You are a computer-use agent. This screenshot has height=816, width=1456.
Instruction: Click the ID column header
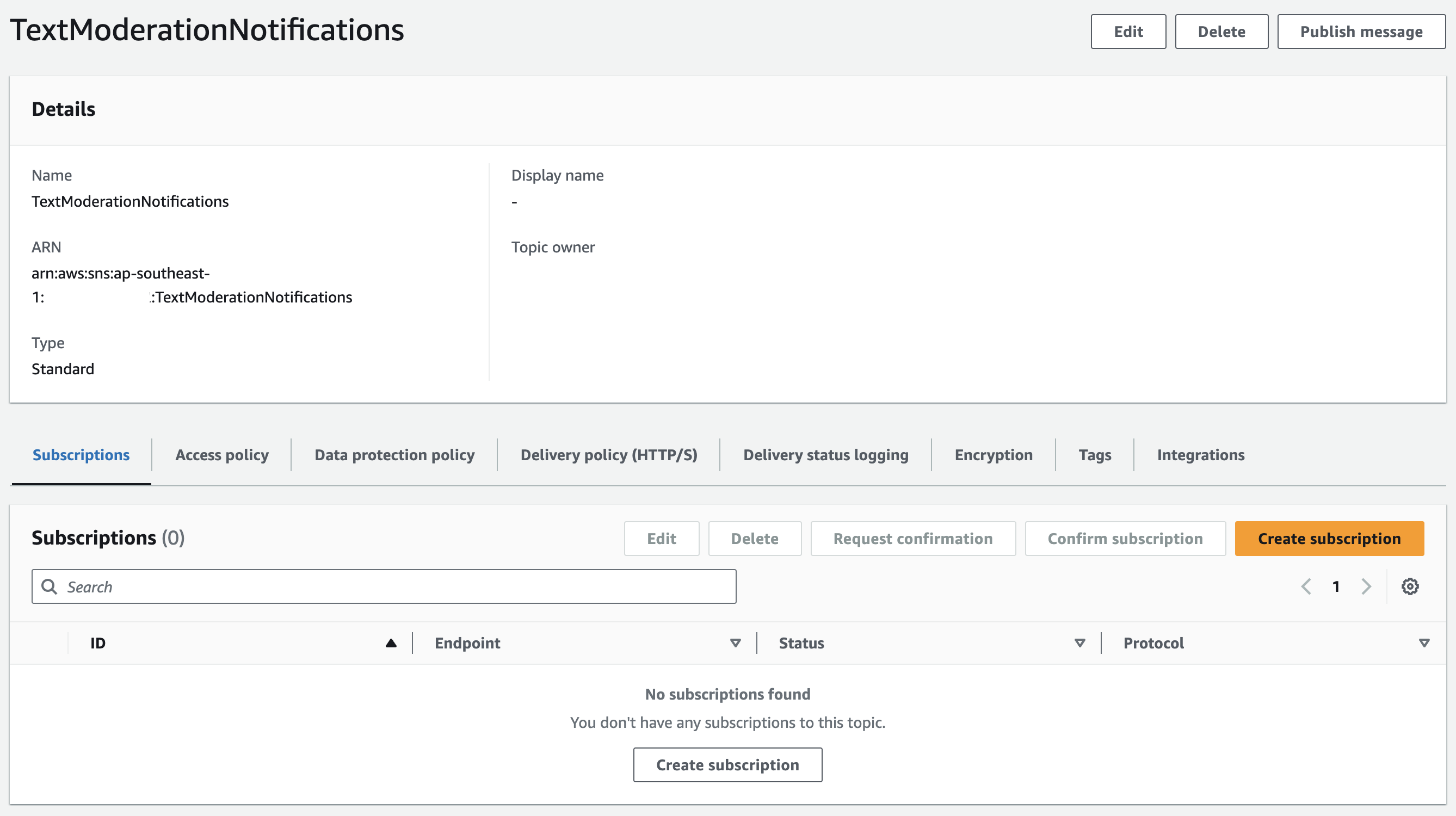tap(98, 643)
